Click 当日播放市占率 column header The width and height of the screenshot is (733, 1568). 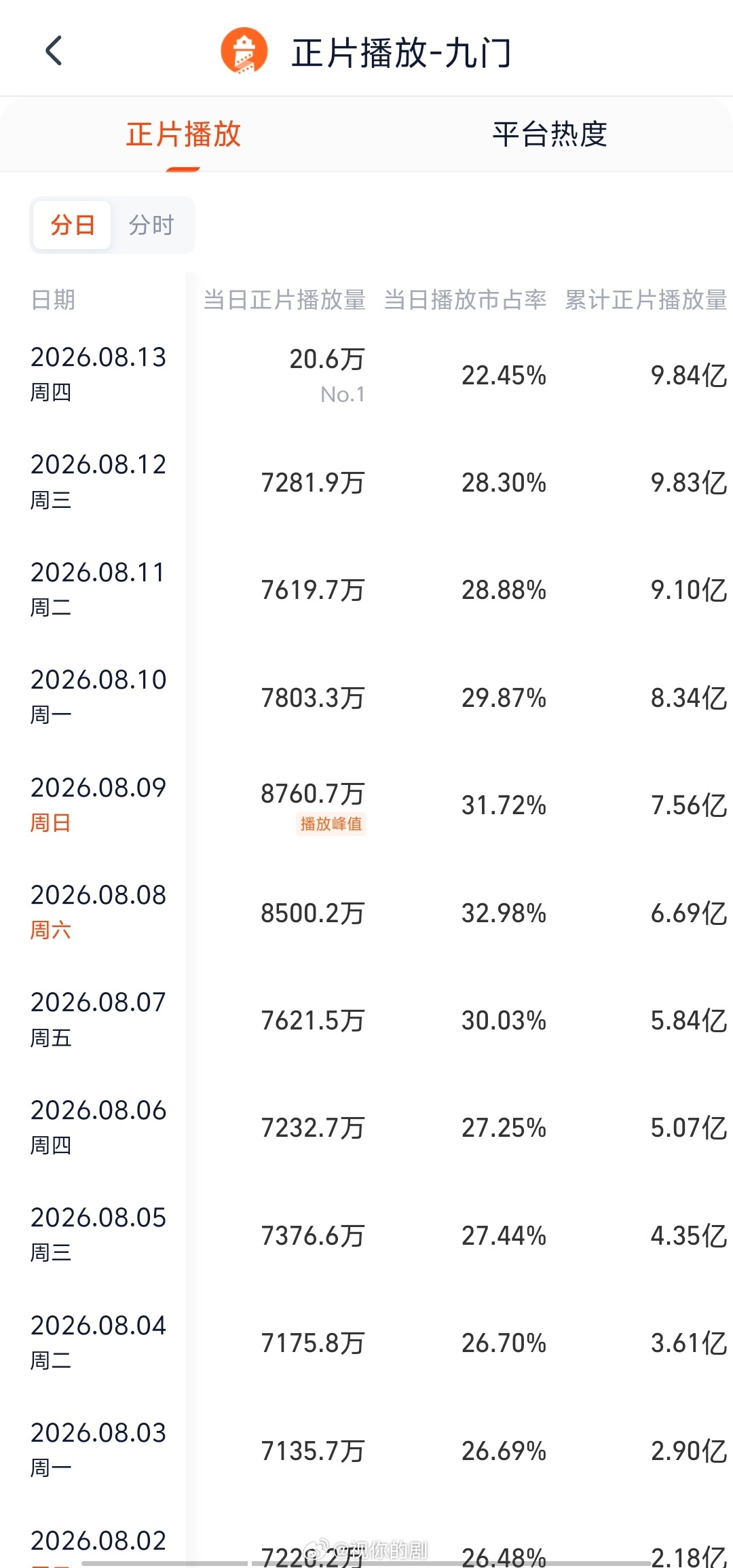pos(466,299)
